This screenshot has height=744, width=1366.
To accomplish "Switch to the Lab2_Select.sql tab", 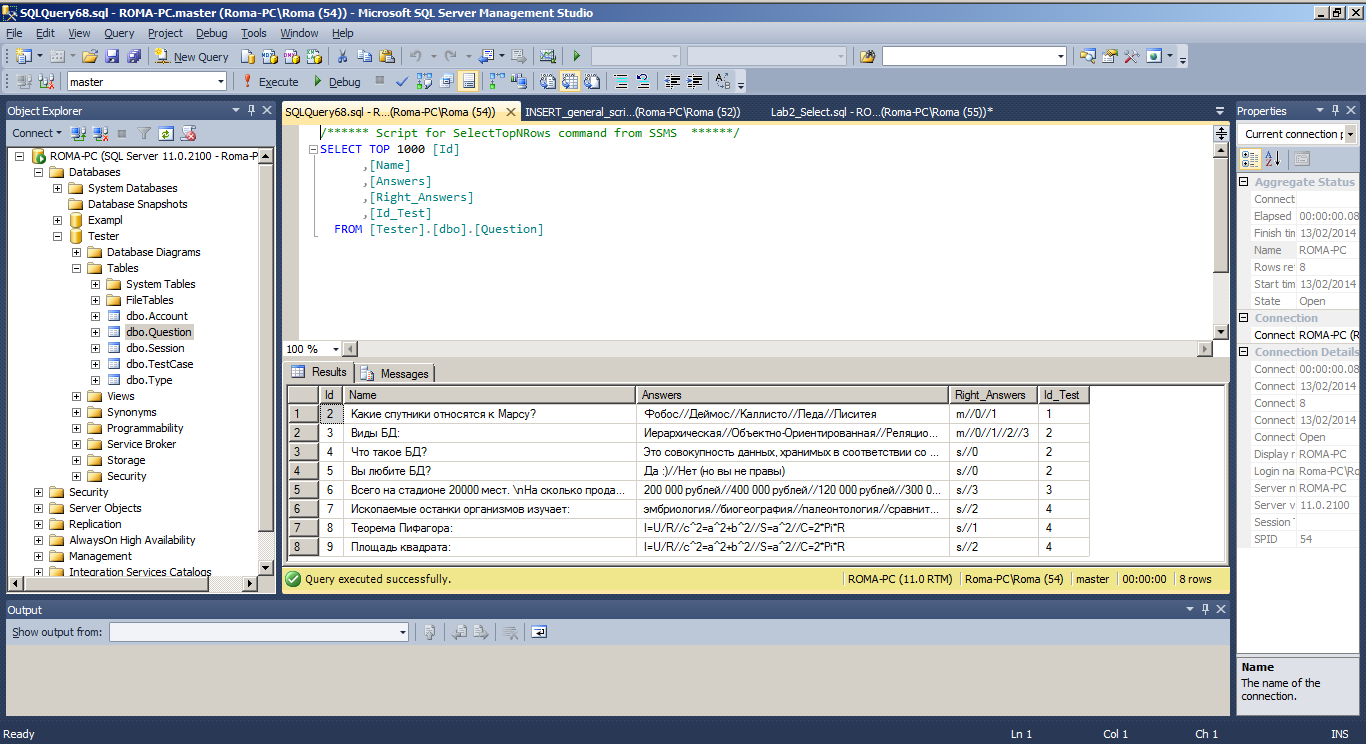I will click(x=880, y=112).
